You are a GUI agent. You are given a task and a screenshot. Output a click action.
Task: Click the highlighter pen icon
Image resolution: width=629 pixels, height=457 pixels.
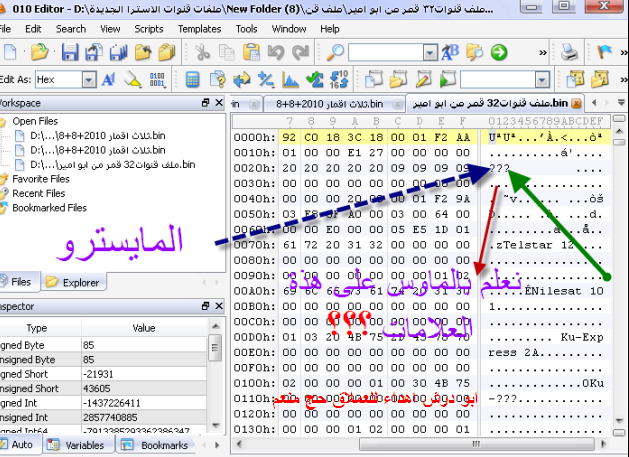[132, 80]
